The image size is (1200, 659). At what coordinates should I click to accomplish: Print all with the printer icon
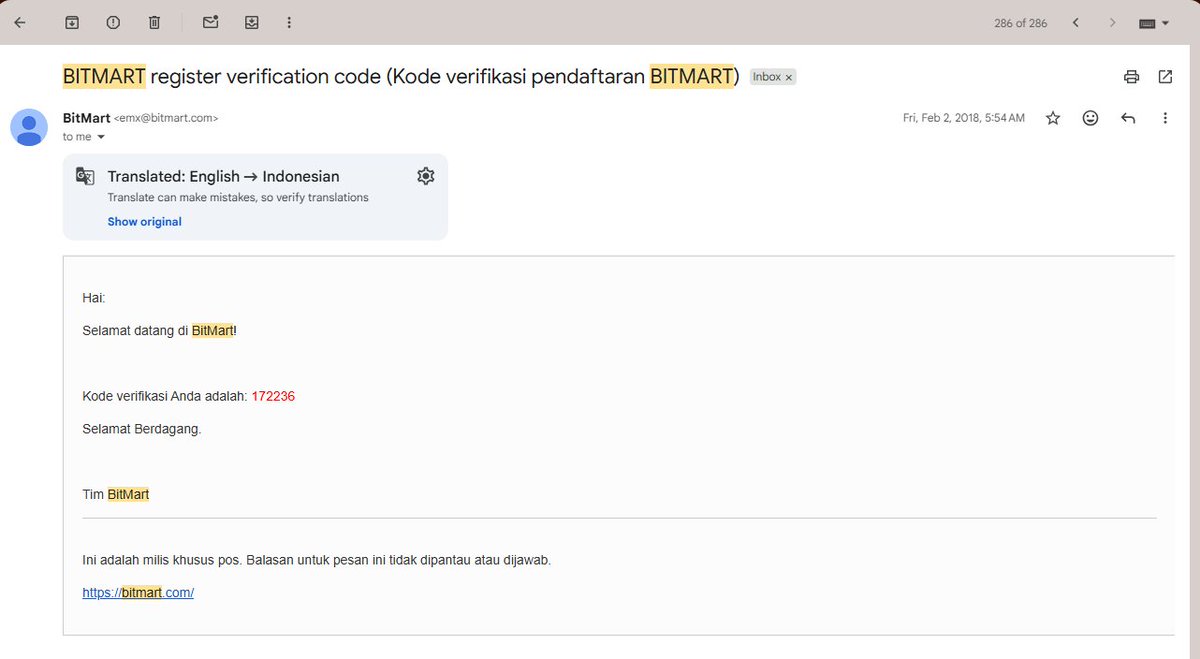(x=1131, y=77)
